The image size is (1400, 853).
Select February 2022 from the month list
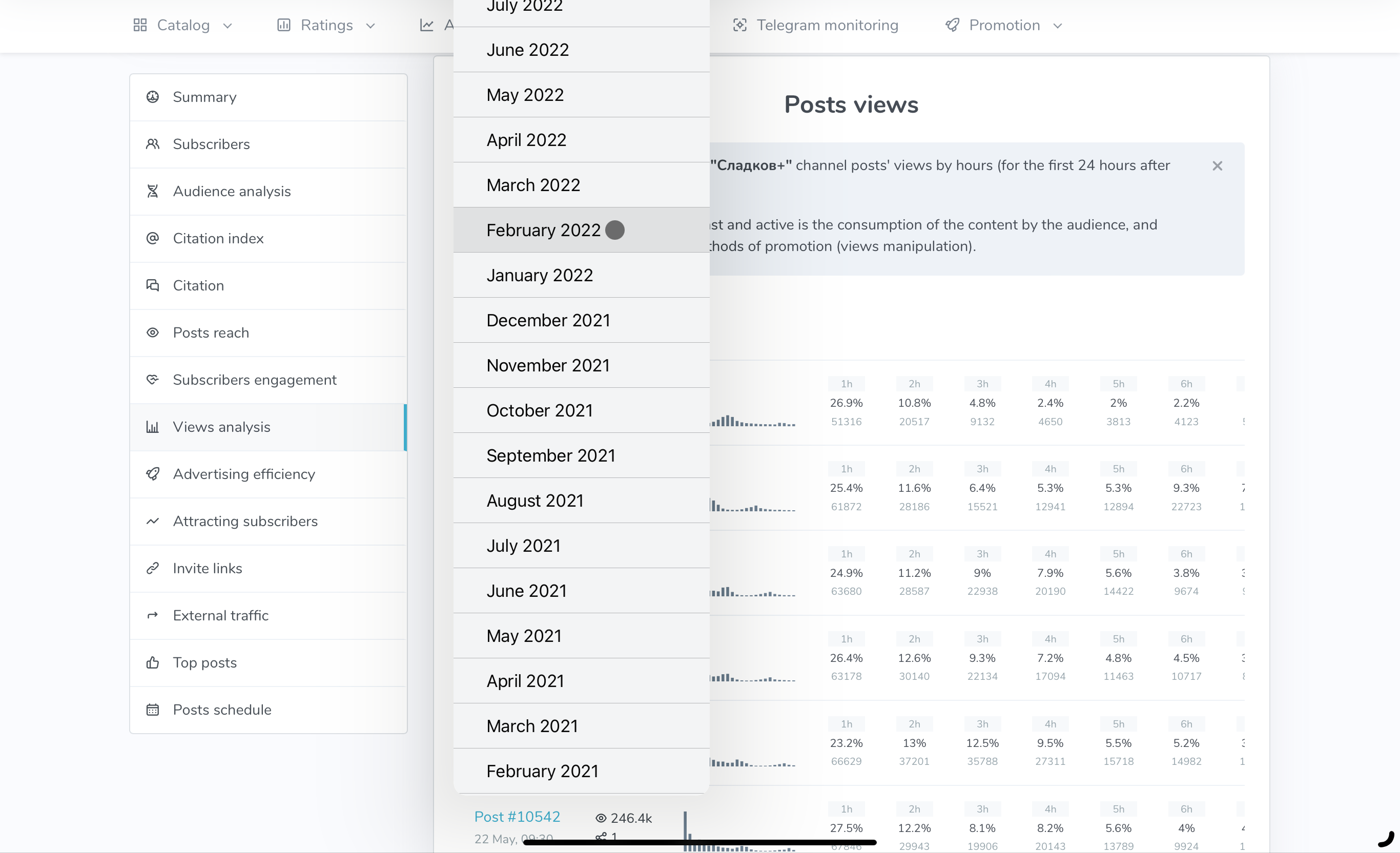pyautogui.click(x=543, y=230)
